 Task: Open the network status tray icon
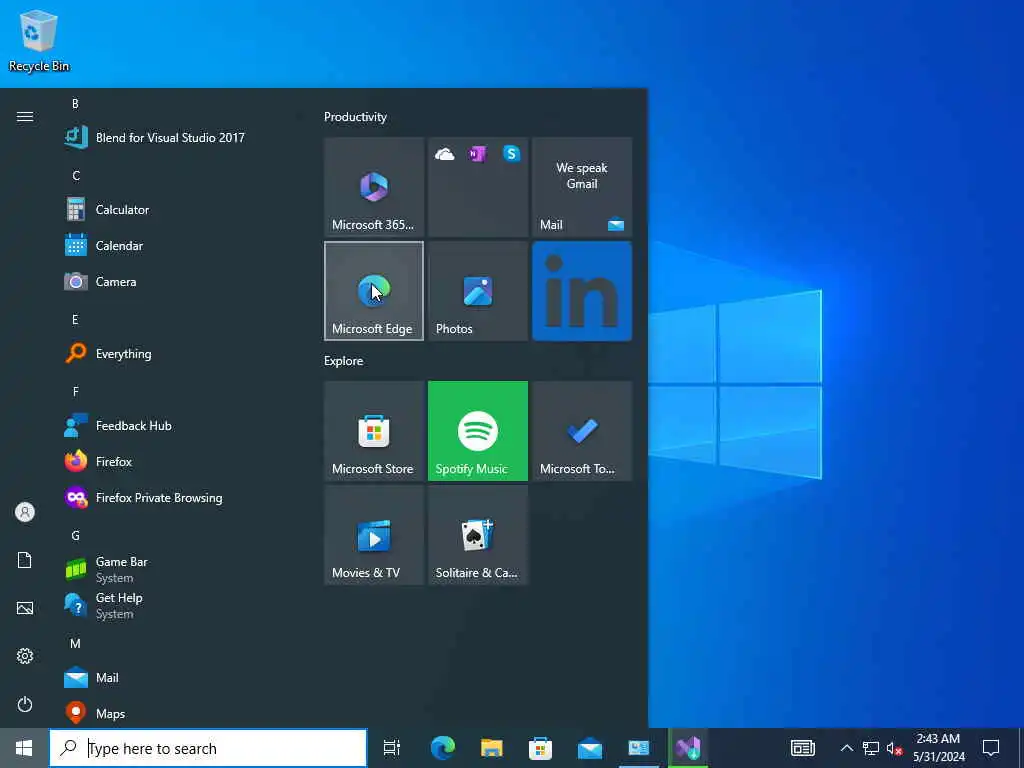pos(871,748)
